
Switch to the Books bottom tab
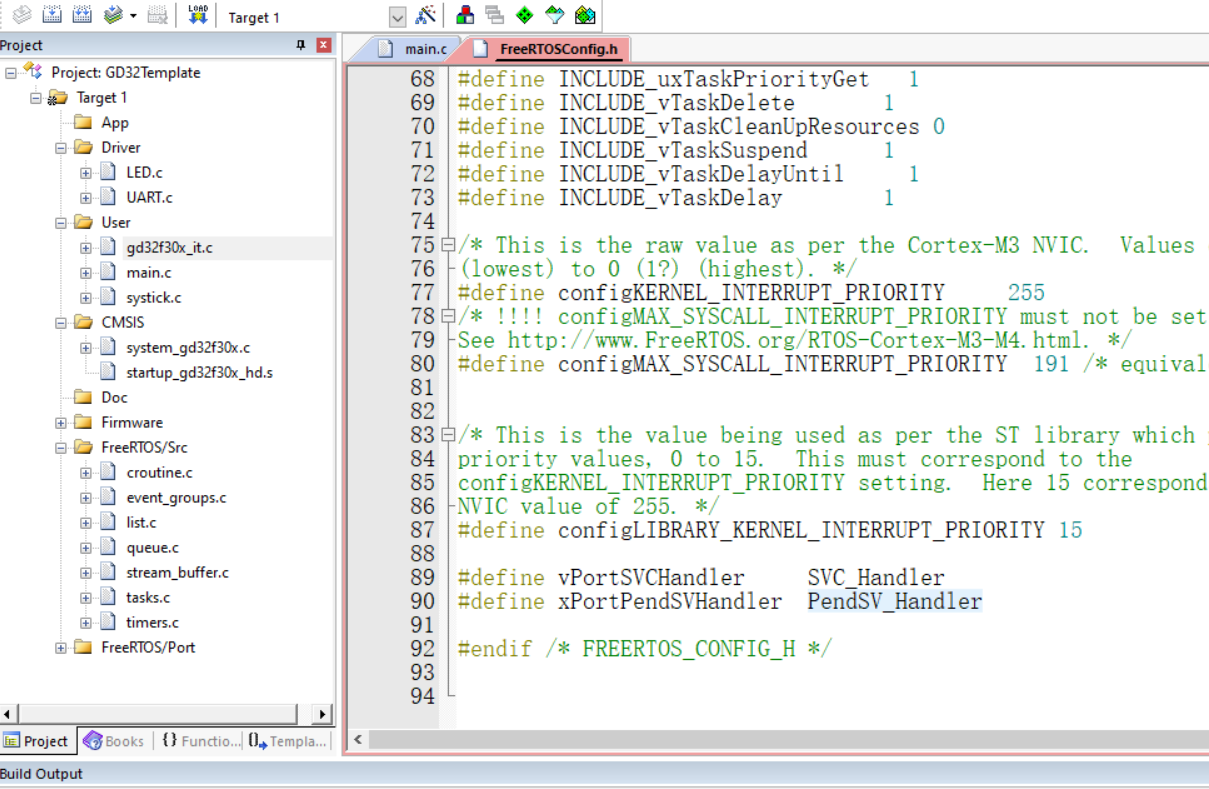114,741
